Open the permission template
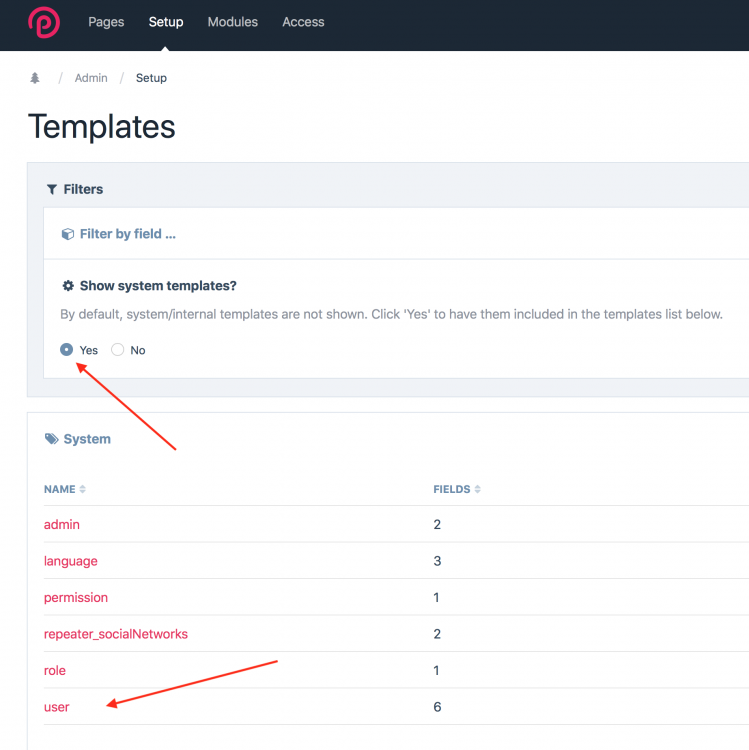This screenshot has height=750, width=749. (76, 597)
